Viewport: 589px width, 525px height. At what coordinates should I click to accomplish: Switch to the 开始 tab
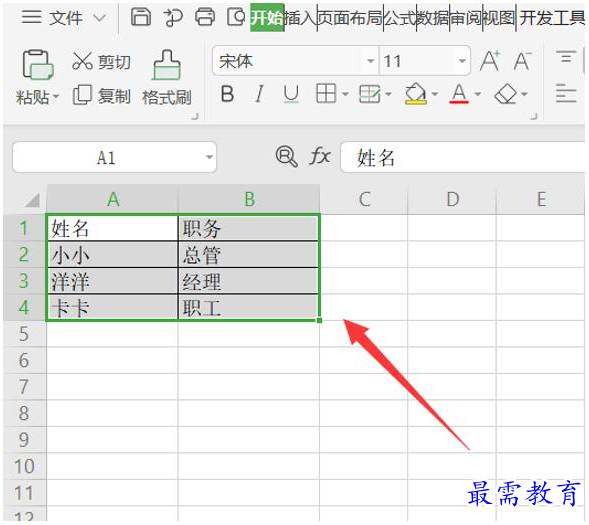[x=267, y=17]
